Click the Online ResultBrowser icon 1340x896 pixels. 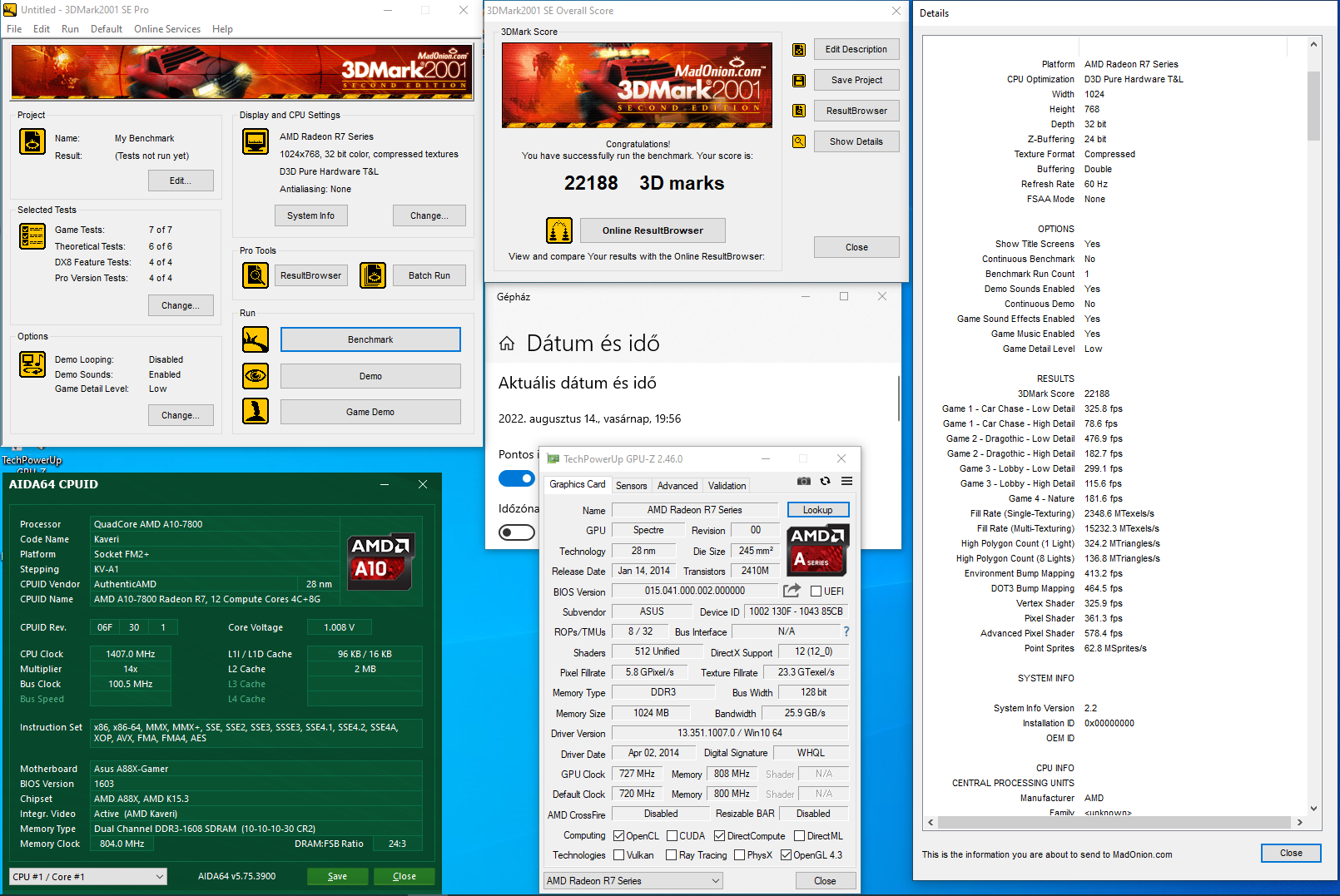559,230
